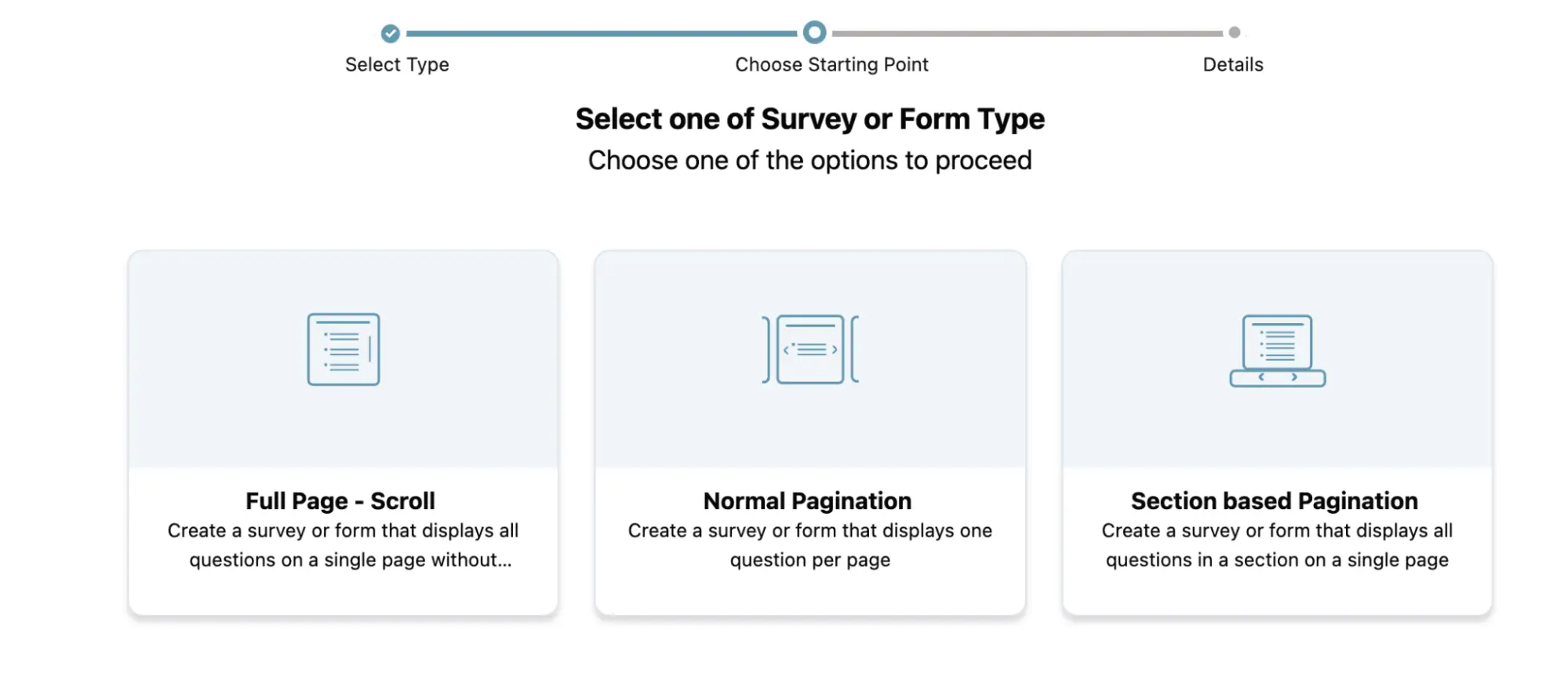
Task: Click the Full Page scroll document icon
Action: pyautogui.click(x=344, y=349)
